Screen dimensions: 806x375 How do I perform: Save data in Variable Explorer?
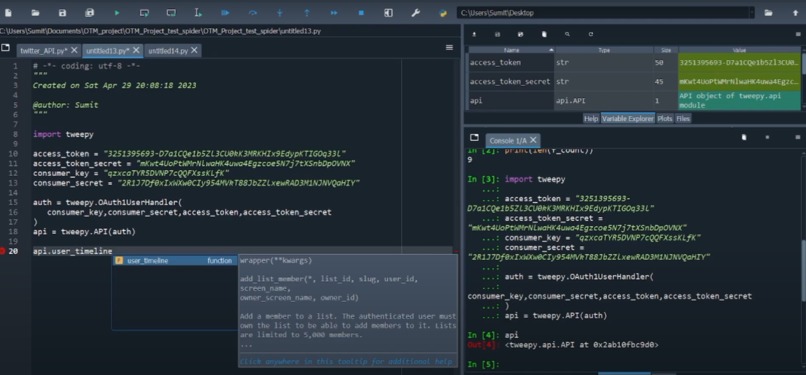point(497,34)
